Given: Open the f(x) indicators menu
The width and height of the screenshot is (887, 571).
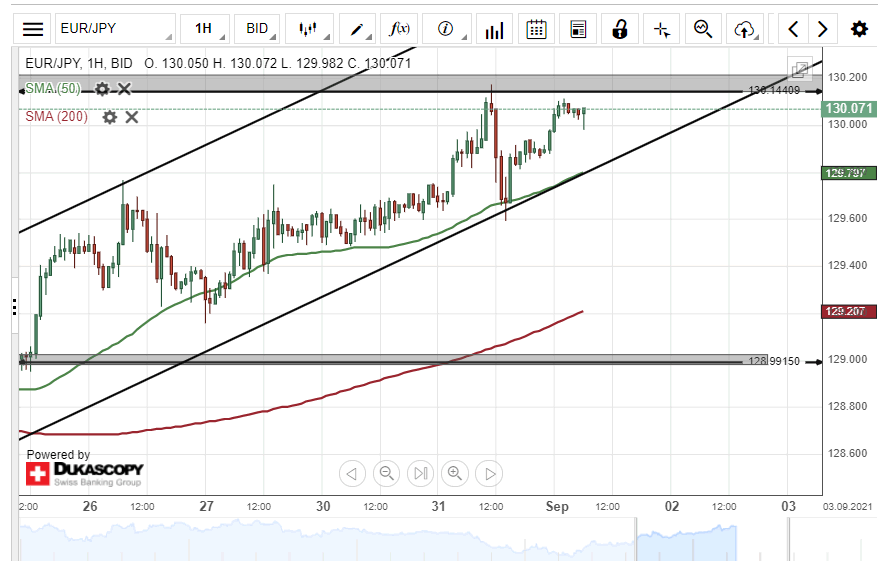Looking at the screenshot, I should click(x=399, y=29).
